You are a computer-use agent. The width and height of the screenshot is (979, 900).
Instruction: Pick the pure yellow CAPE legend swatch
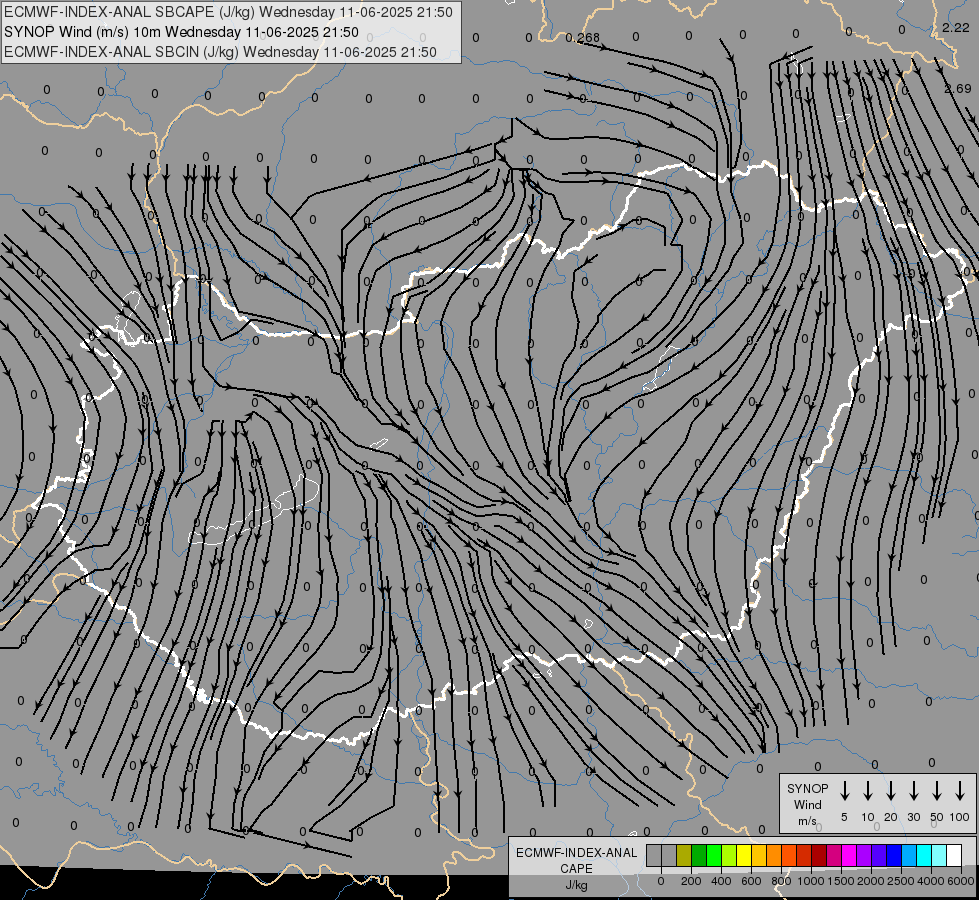click(744, 855)
